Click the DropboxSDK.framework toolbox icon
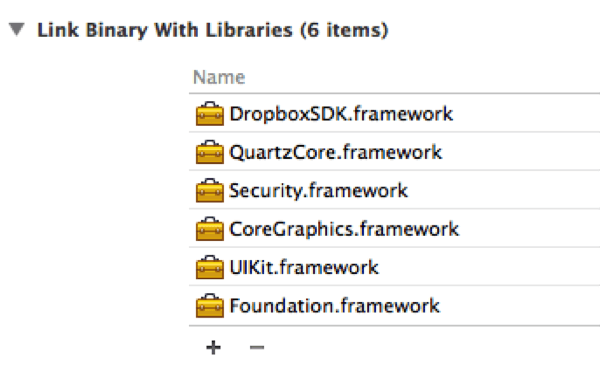Image resolution: width=600 pixels, height=374 pixels. tap(210, 114)
